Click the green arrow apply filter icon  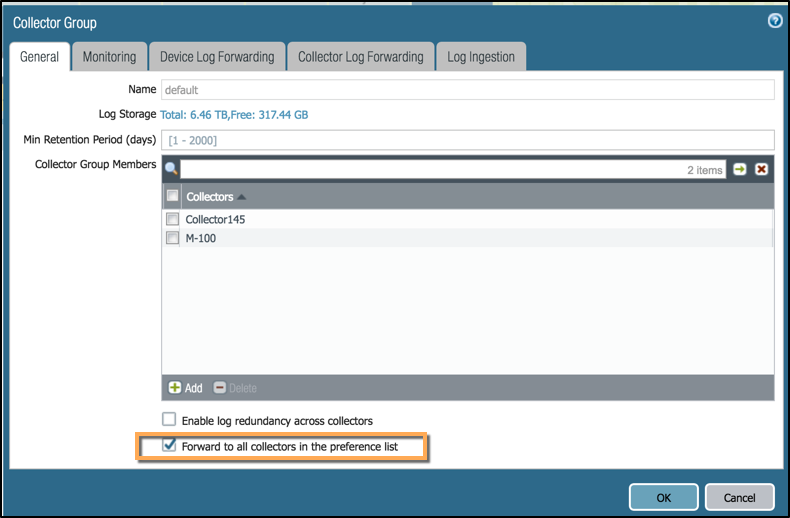pyautogui.click(x=740, y=169)
